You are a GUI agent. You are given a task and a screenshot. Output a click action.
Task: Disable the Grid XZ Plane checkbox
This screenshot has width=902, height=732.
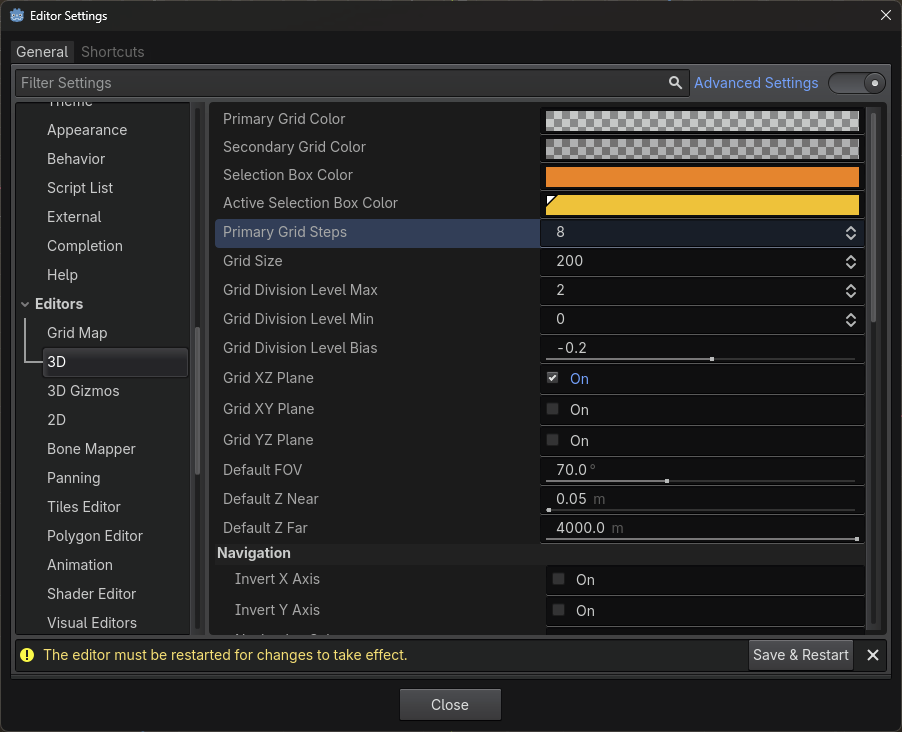click(552, 378)
